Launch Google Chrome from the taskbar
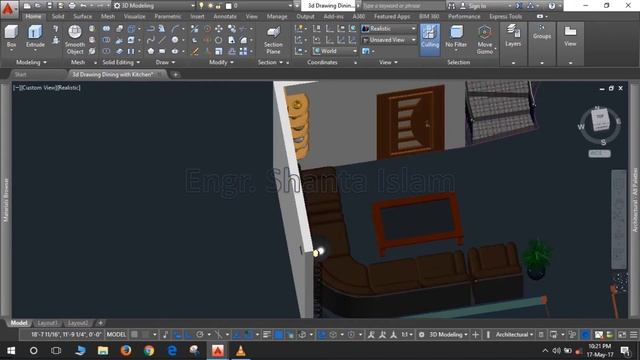This screenshot has width=640, height=360. [149, 351]
